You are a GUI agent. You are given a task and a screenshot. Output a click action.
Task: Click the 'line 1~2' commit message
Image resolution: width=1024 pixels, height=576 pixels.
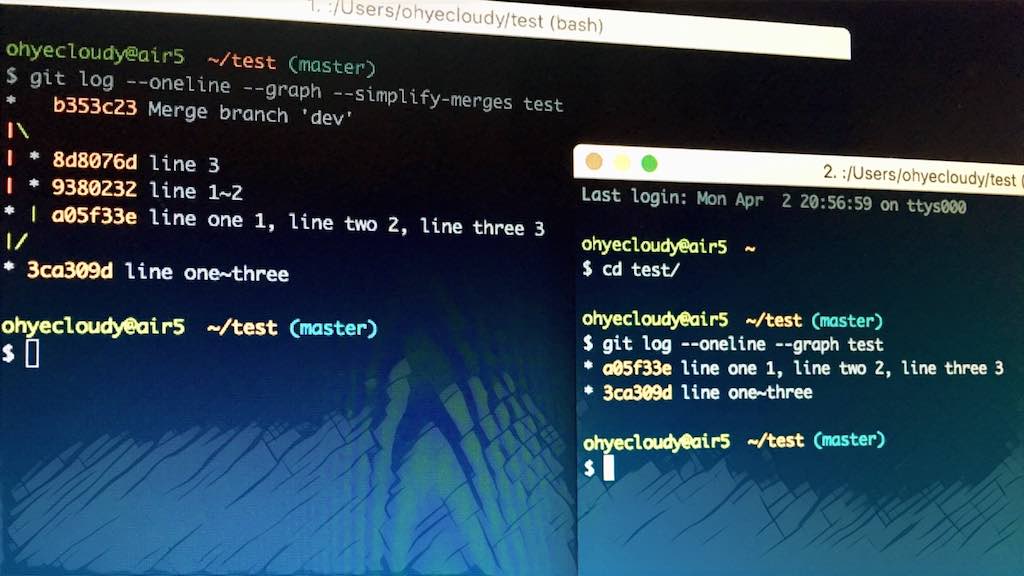[x=196, y=191]
